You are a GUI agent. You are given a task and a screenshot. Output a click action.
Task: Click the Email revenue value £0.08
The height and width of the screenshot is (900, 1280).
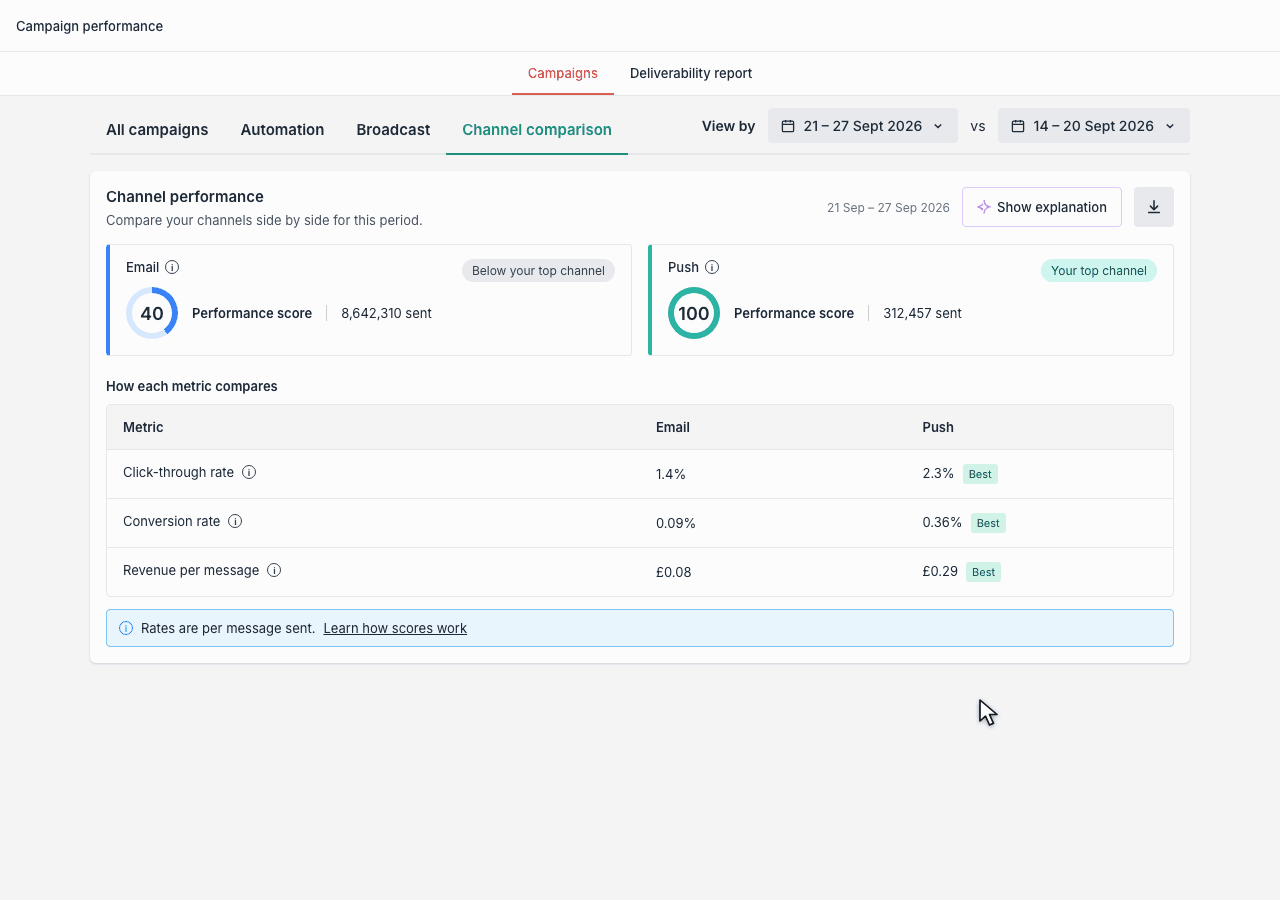pos(674,572)
